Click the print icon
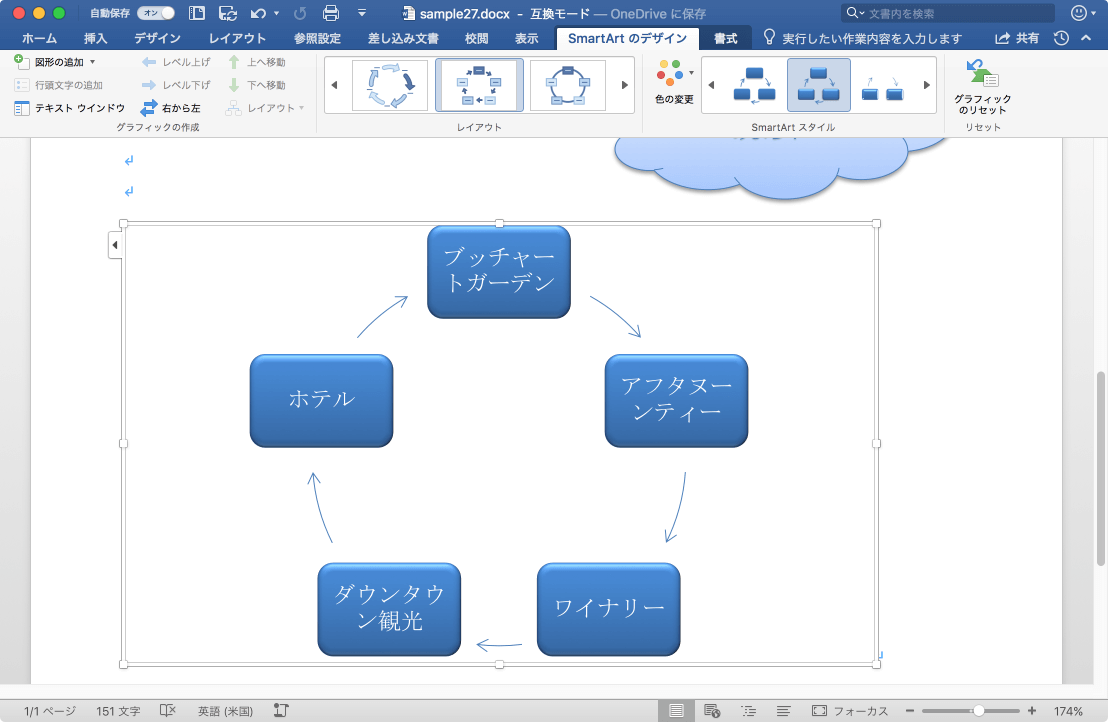Screen dimensions: 1108x722 point(331,13)
